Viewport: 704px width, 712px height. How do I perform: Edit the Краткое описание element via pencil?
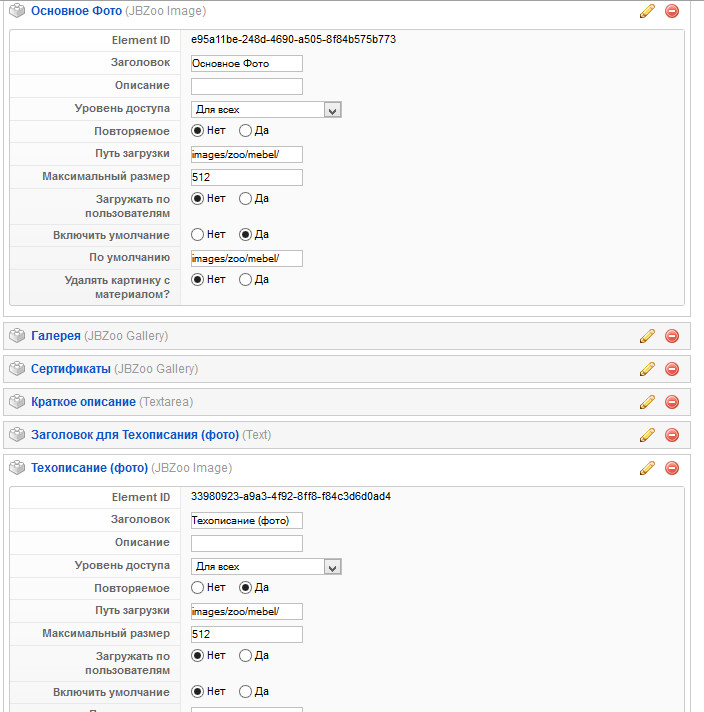pos(647,402)
